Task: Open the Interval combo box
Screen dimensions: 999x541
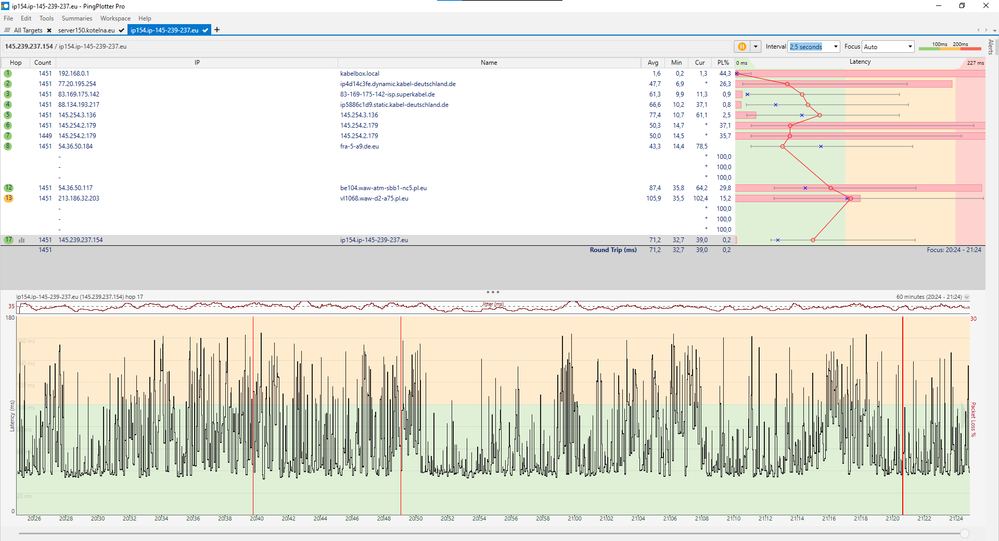Action: 814,47
